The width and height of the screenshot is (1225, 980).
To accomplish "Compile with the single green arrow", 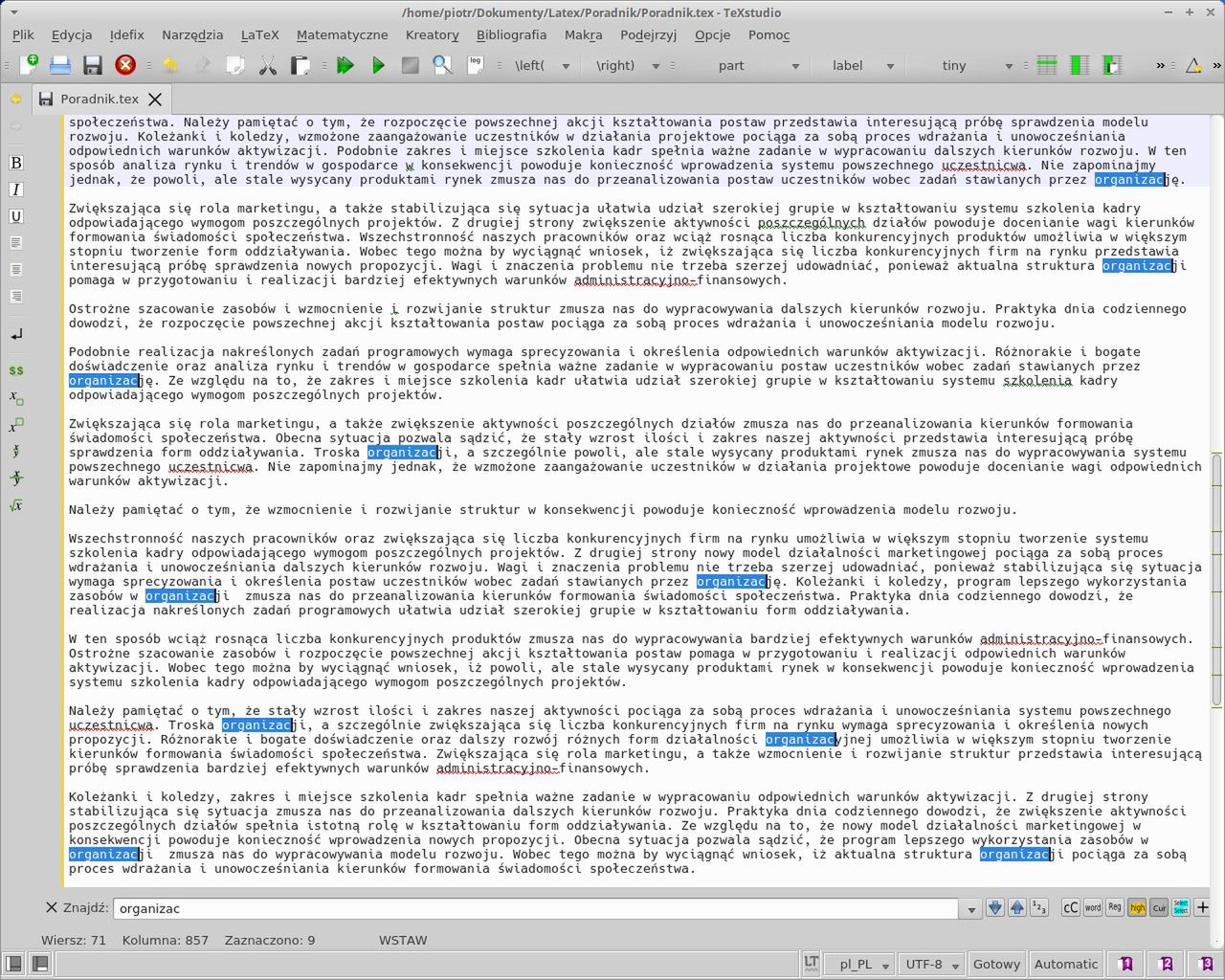I will coord(378,65).
